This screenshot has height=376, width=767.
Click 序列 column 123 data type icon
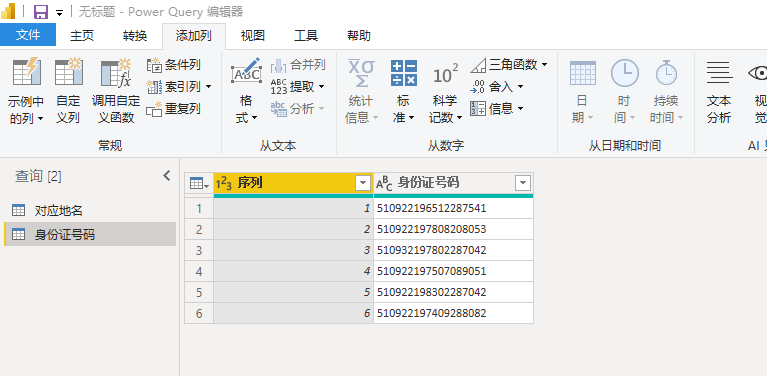[x=223, y=183]
